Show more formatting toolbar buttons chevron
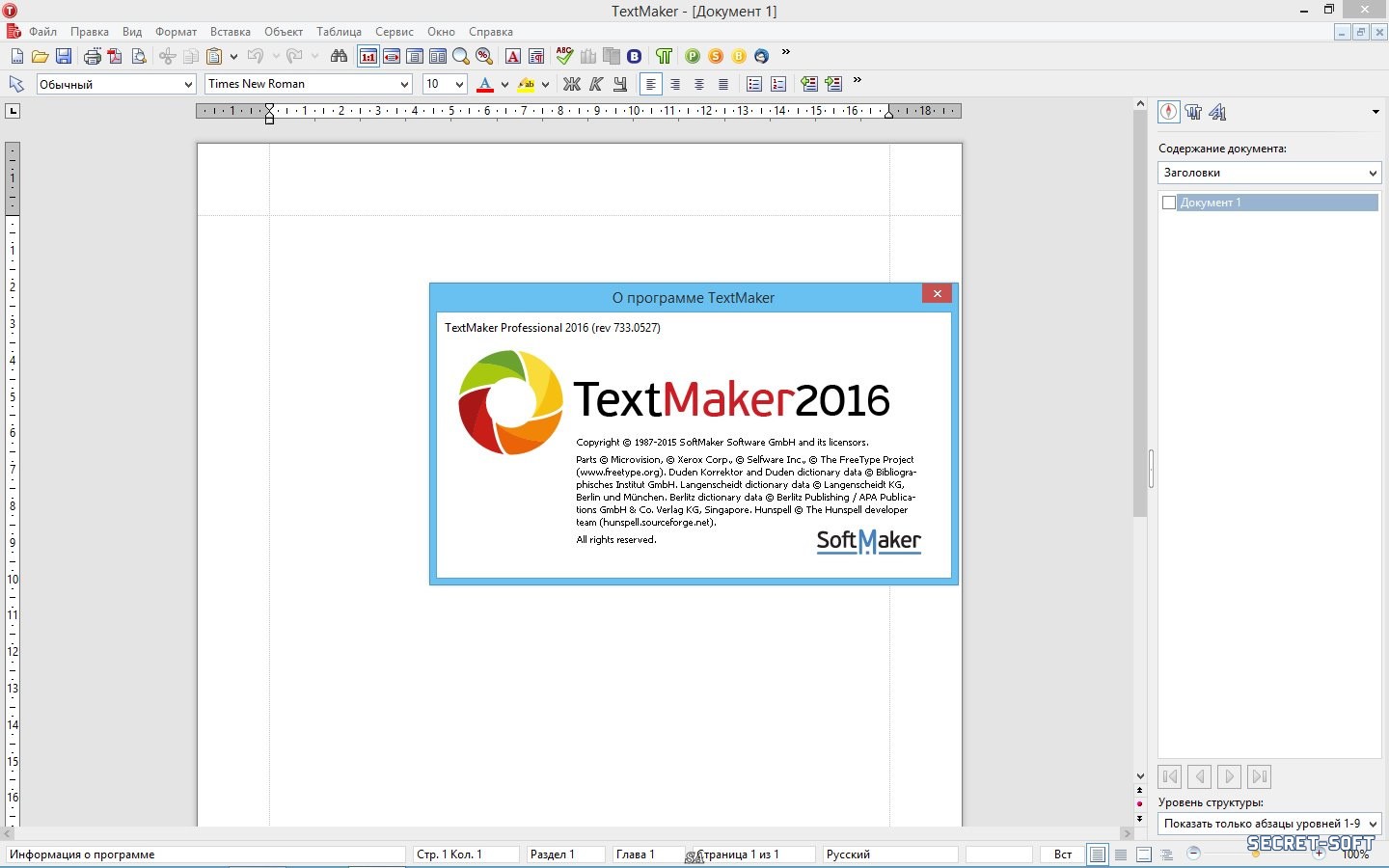 pyautogui.click(x=857, y=80)
